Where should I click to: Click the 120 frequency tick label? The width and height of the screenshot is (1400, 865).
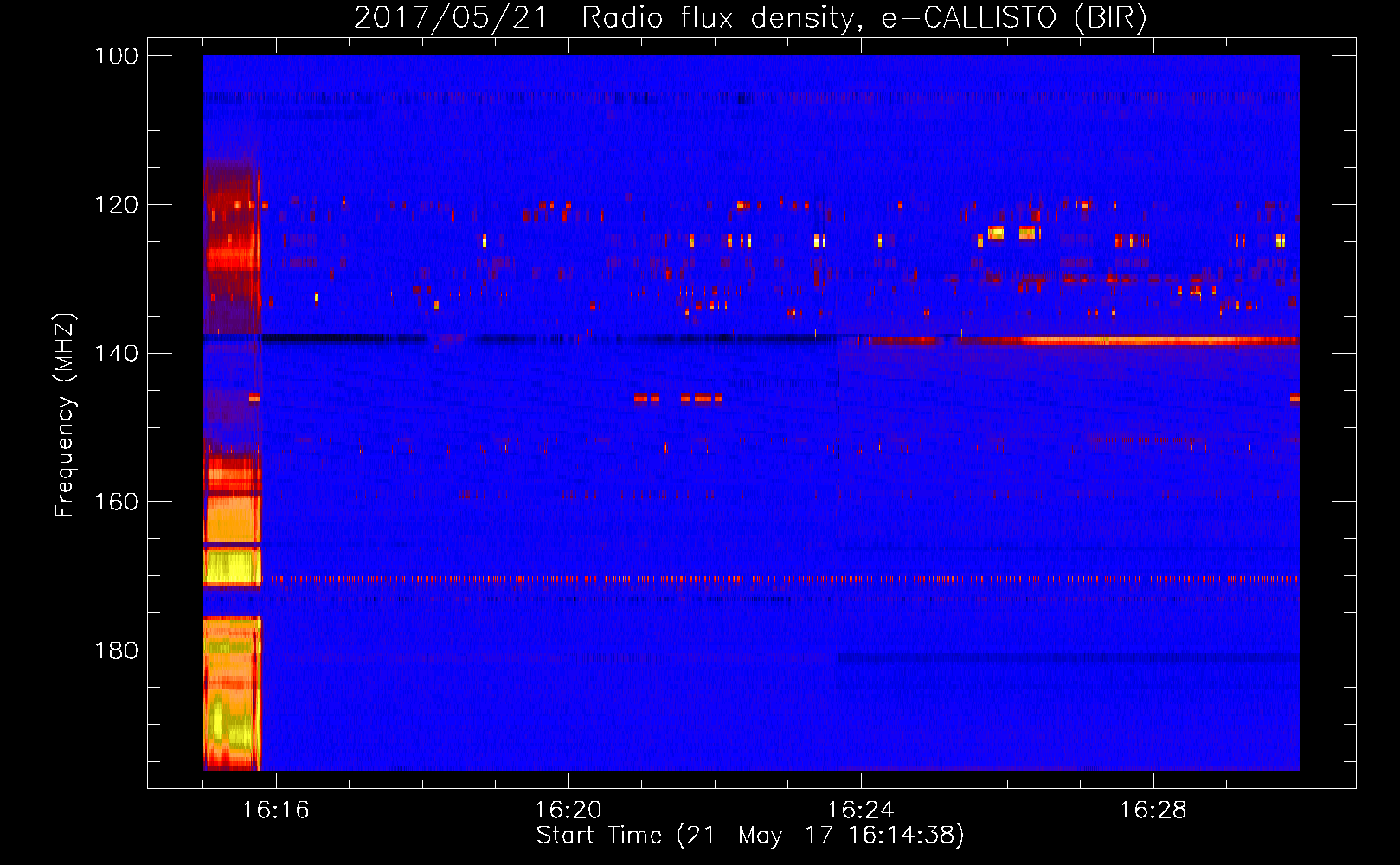[x=117, y=205]
